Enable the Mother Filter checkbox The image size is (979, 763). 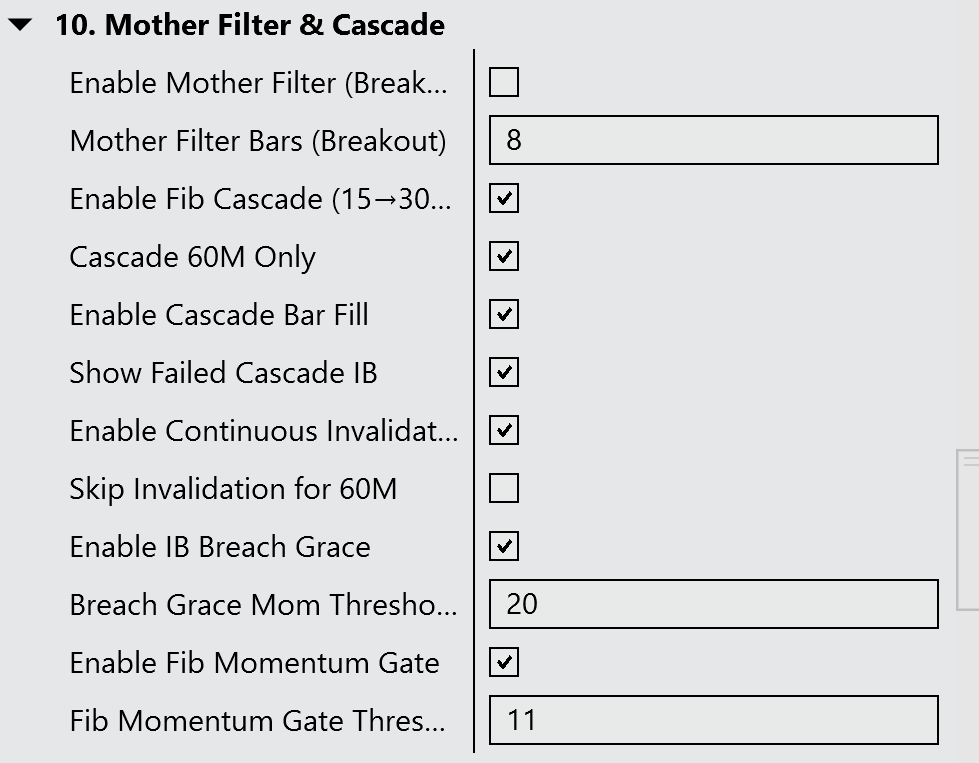(x=504, y=82)
